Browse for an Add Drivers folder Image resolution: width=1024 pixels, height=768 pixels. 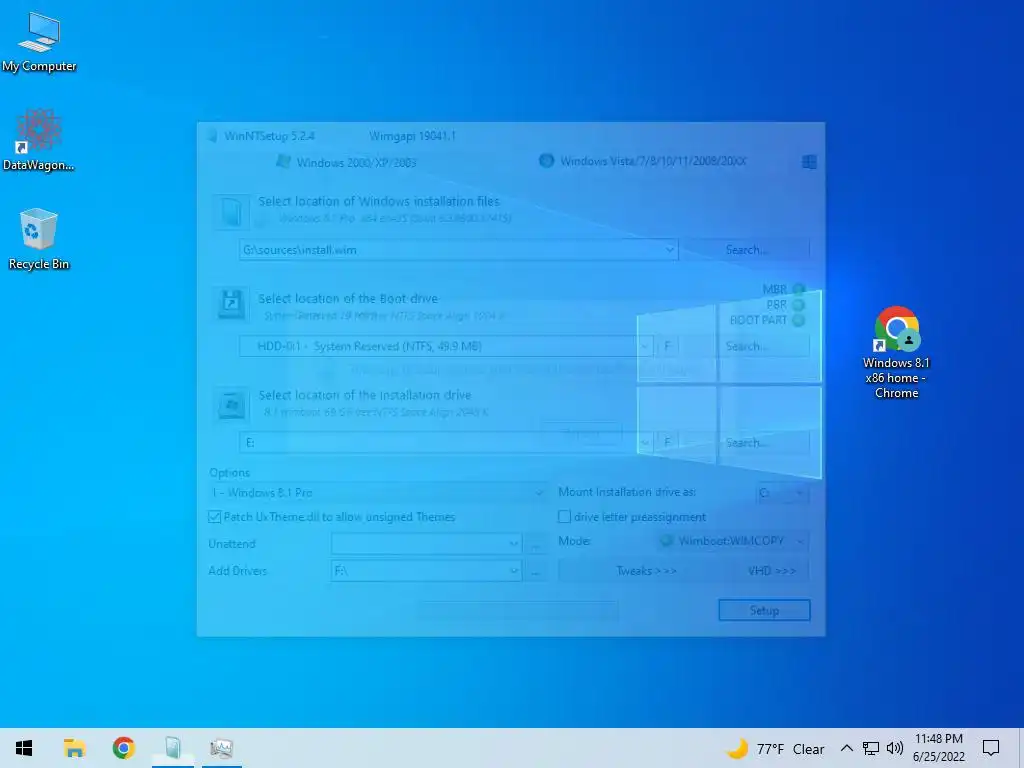[535, 571]
